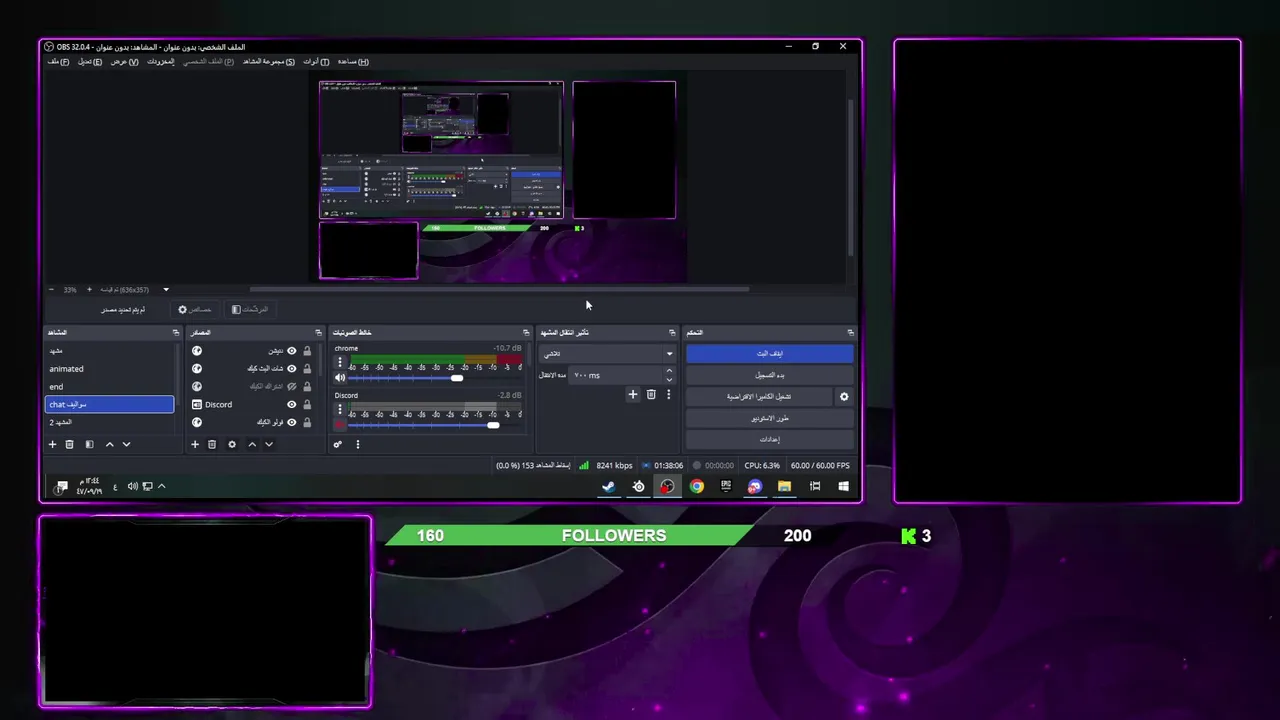Screen dimensions: 1280x720
Task: Open the Edit (E) menu
Action: click(90, 62)
